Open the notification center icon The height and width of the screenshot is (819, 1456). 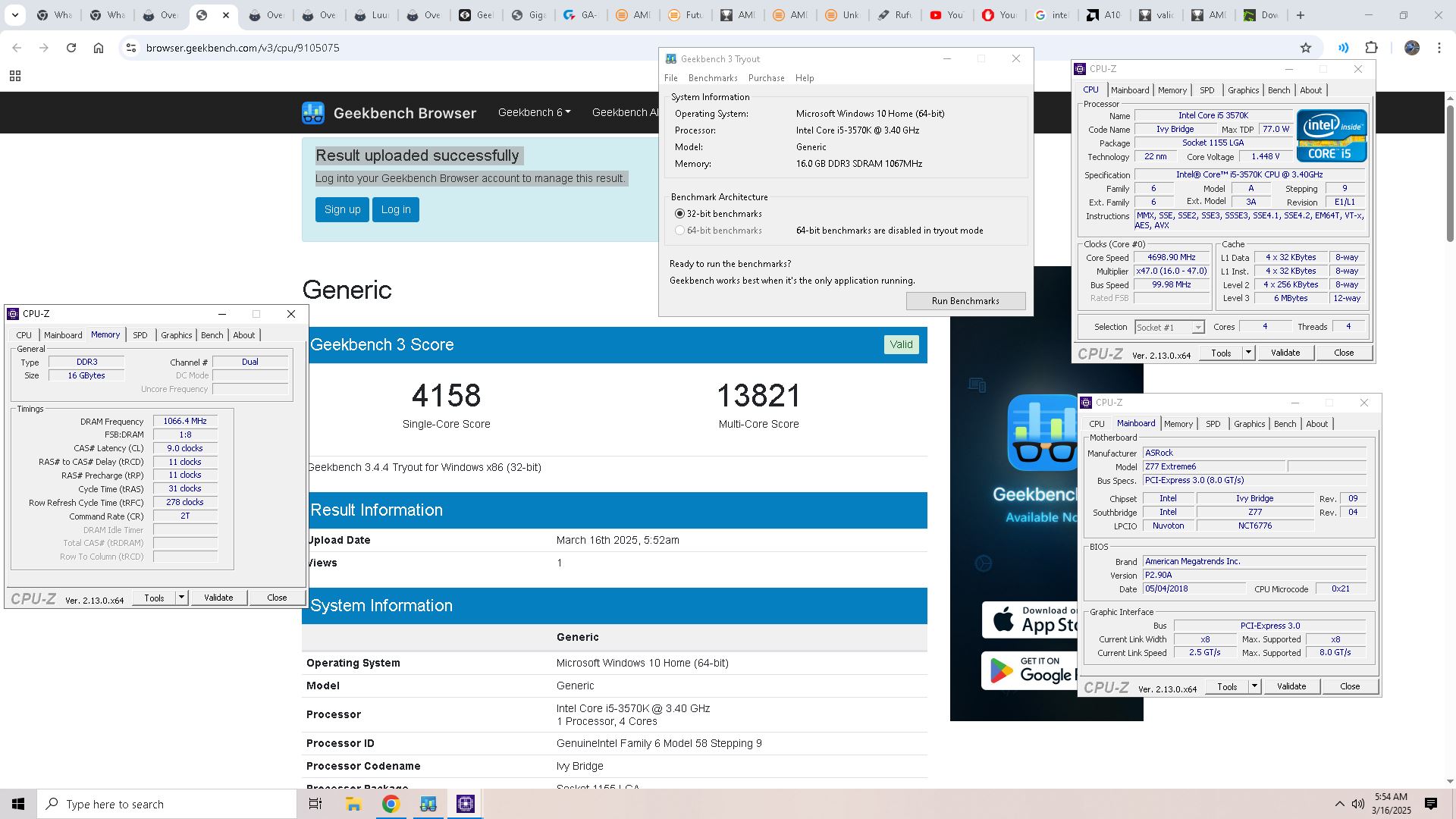pyautogui.click(x=1431, y=804)
